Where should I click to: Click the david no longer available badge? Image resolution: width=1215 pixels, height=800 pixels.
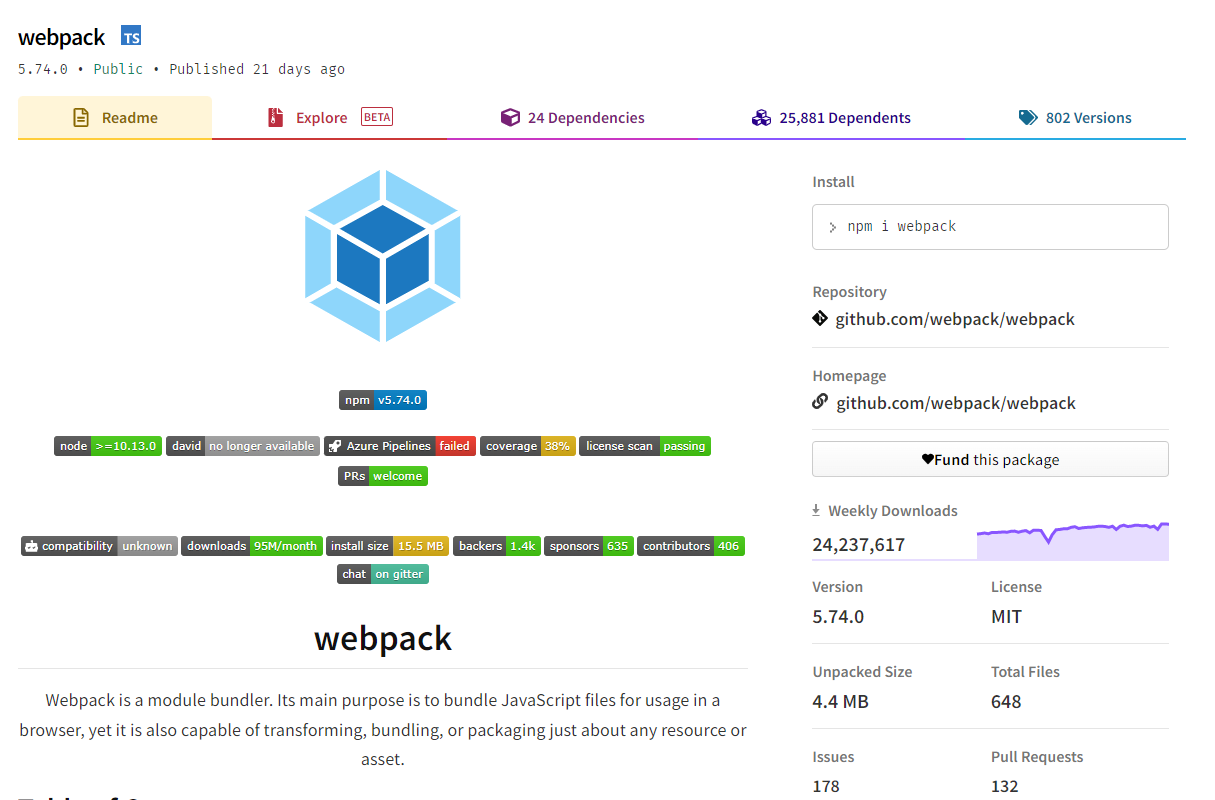coord(243,446)
